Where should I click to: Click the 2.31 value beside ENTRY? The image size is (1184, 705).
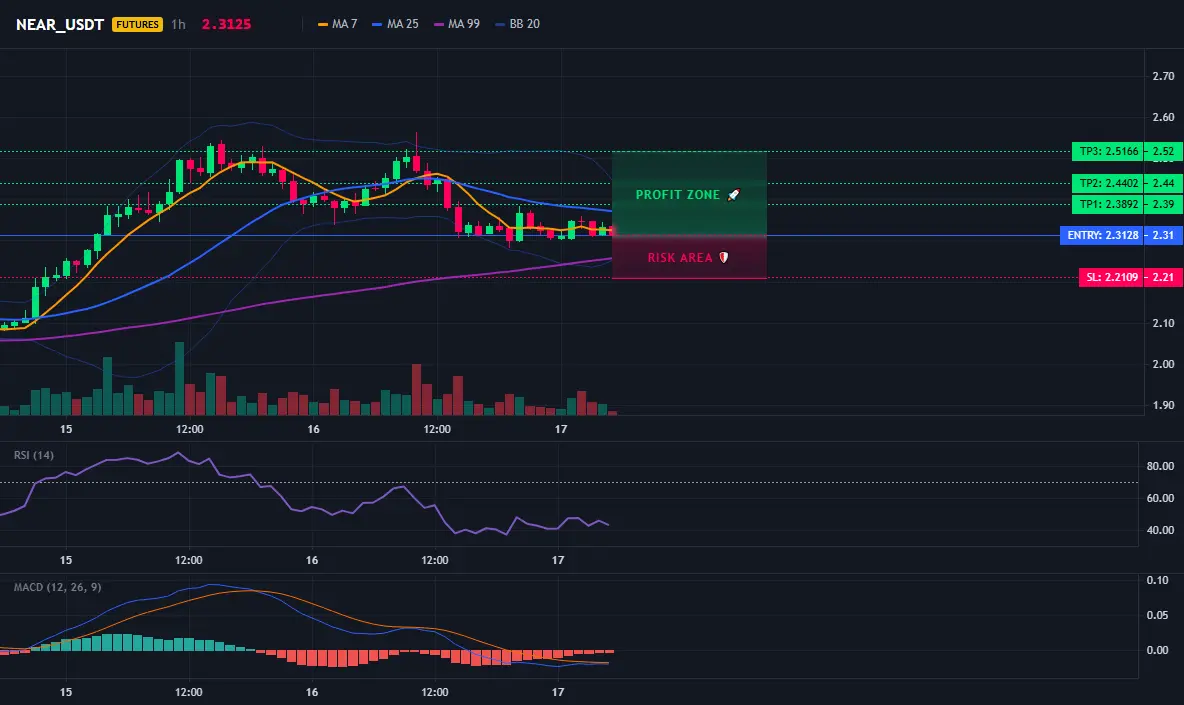click(1164, 236)
